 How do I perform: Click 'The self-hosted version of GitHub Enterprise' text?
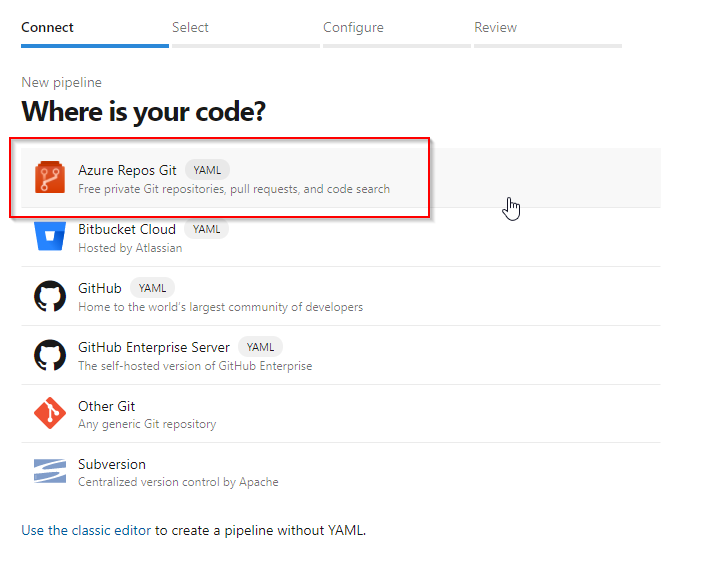(195, 366)
